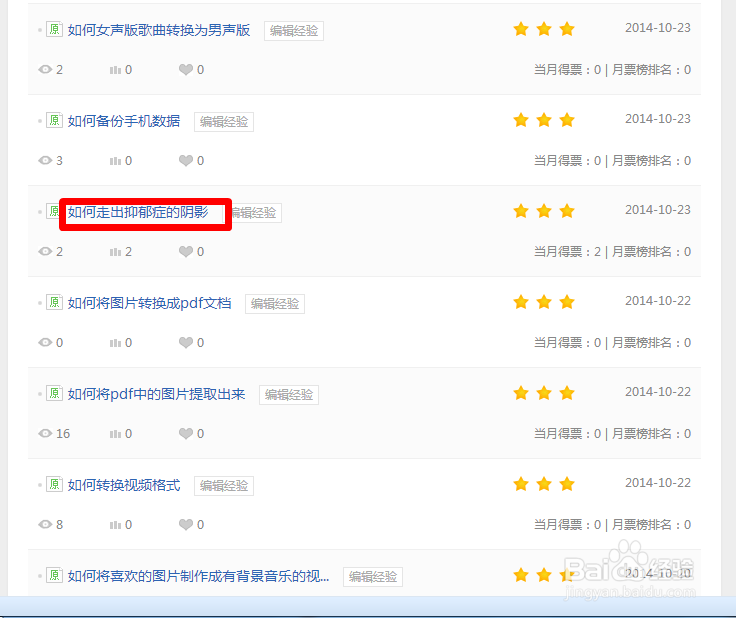The width and height of the screenshot is (736, 618).
Task: Click the star rating of 如何走出抑郁症的阴影
Action: 544,212
